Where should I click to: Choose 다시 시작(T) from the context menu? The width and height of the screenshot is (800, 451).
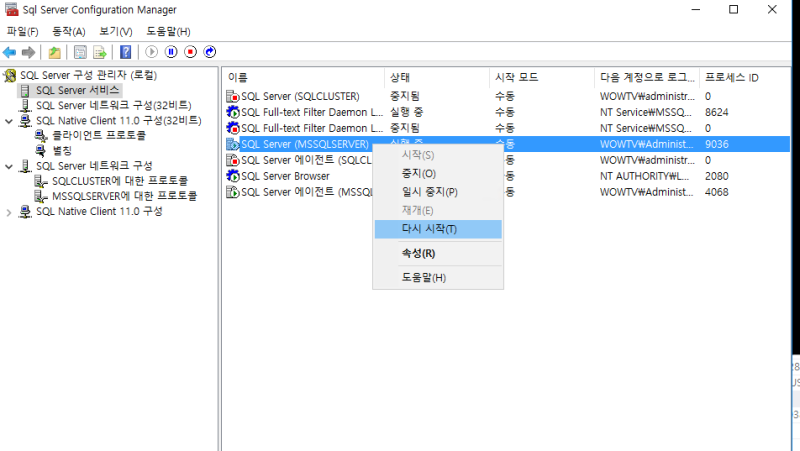point(438,229)
